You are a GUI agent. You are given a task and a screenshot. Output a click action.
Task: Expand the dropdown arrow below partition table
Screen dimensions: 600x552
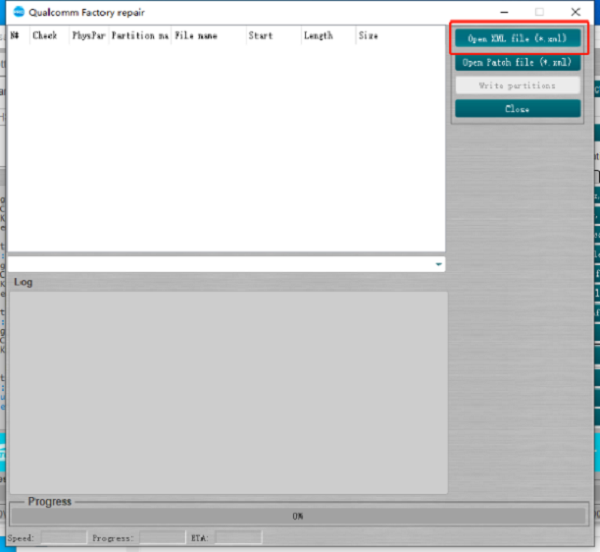[x=439, y=264]
